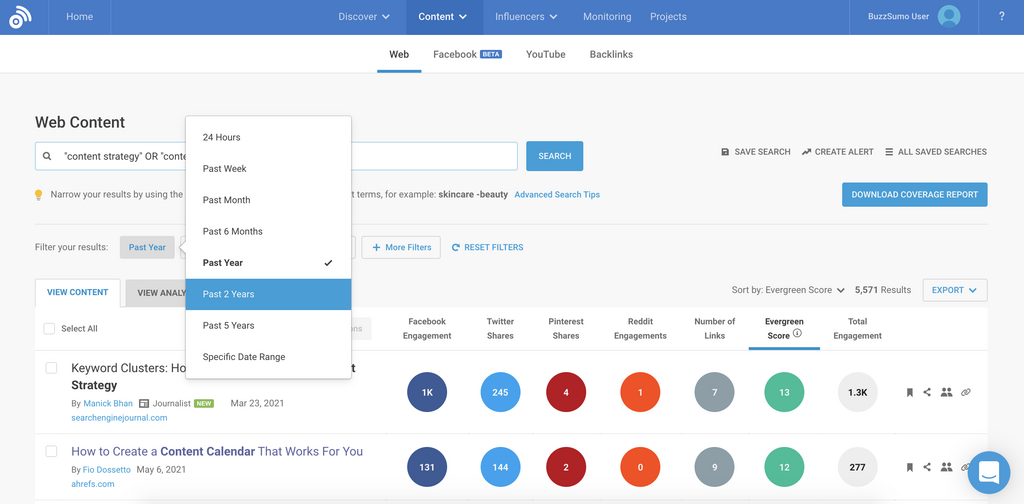
Task: Open the chat support bubble
Action: [988, 472]
